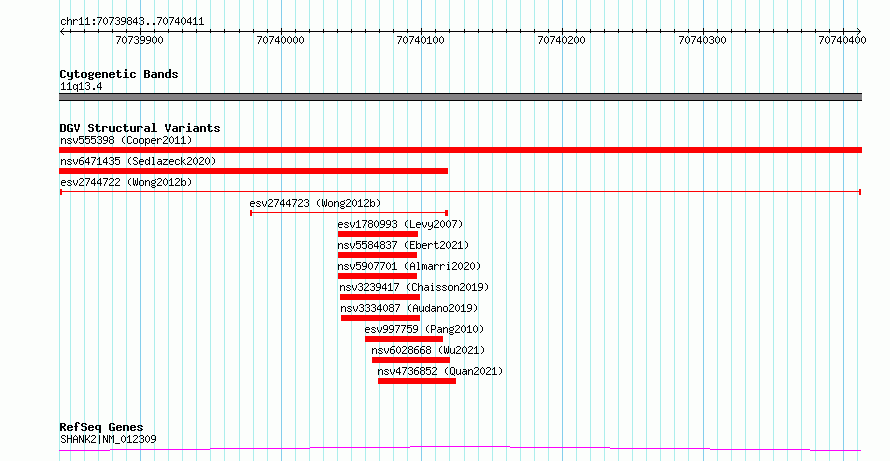
Task: Click the red bar under nsv3239417
Action: tap(380, 297)
